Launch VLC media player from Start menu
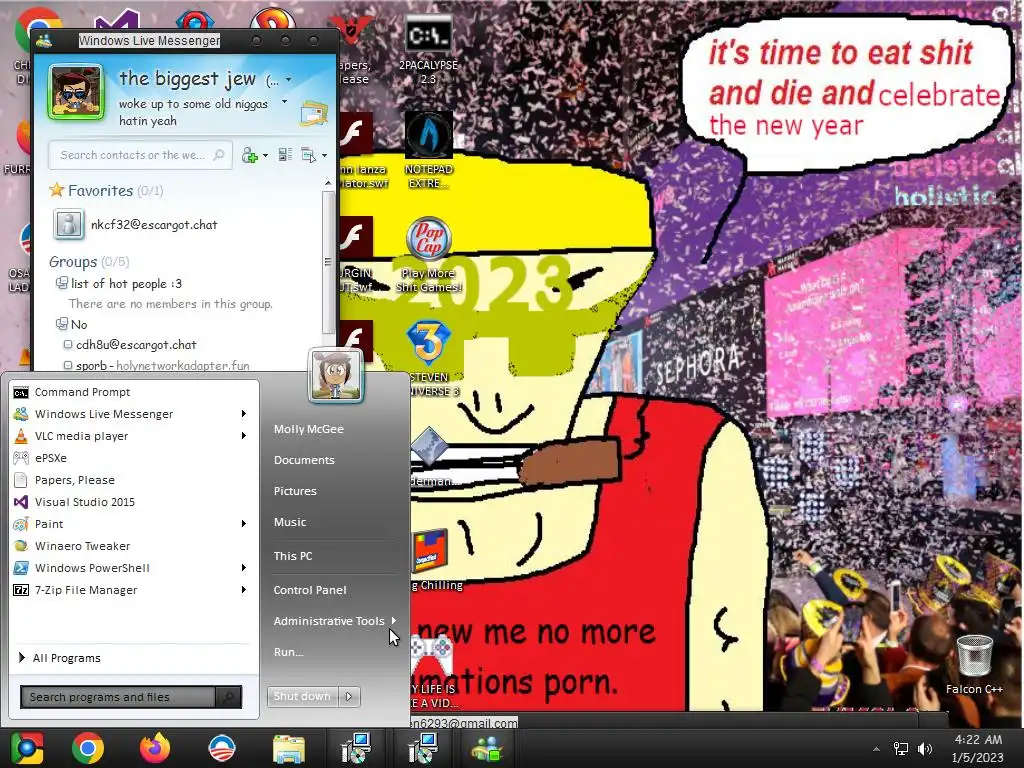Image resolution: width=1024 pixels, height=768 pixels. click(134, 436)
